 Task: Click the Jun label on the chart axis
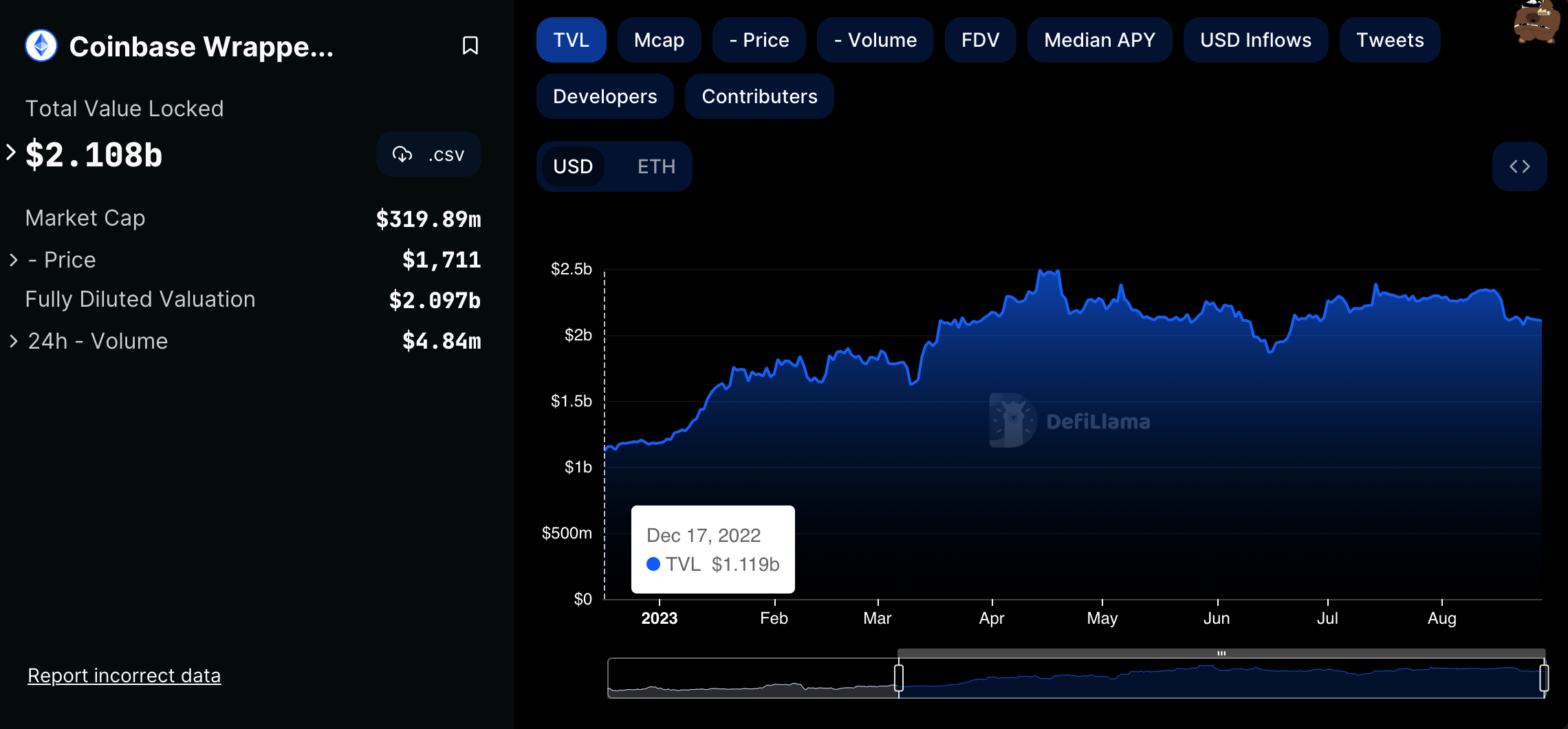tap(1217, 618)
